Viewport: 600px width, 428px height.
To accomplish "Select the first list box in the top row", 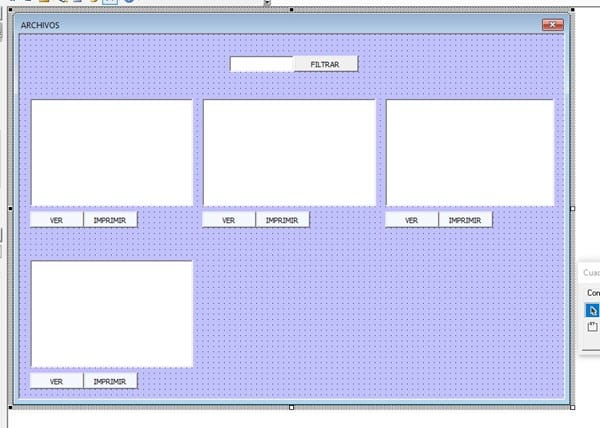I will [112, 153].
